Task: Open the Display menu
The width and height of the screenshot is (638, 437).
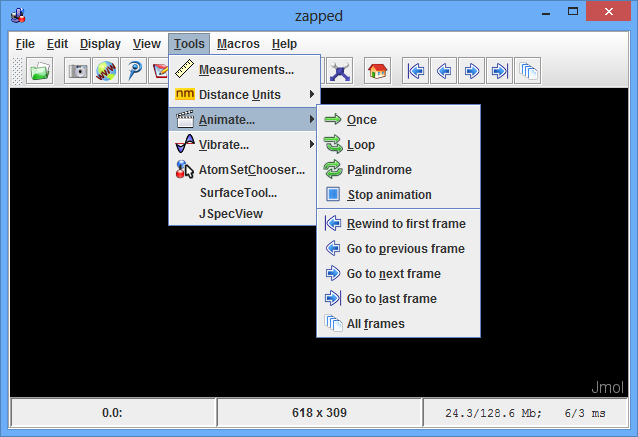Action: tap(100, 44)
